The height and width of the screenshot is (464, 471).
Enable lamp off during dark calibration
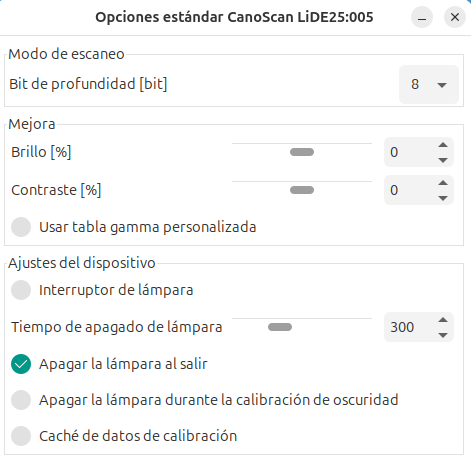(21, 400)
